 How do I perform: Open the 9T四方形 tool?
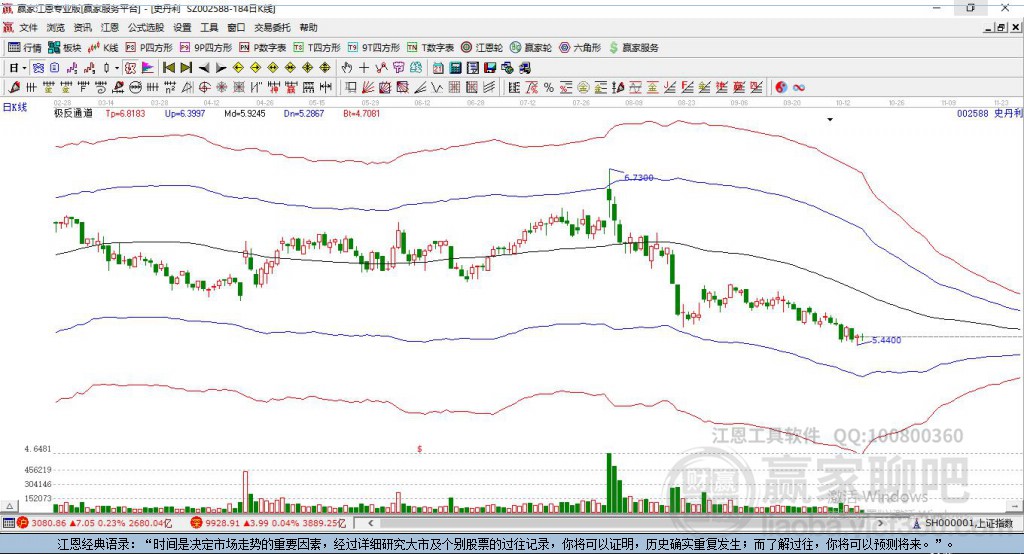(374, 48)
